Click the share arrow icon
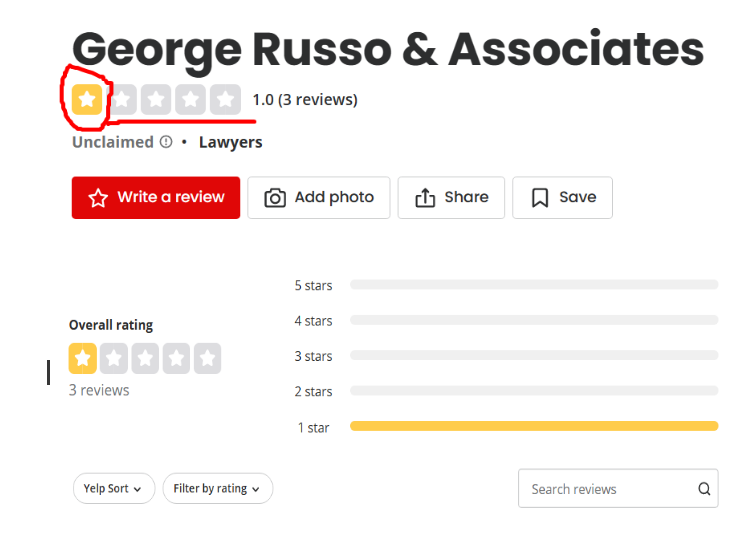The image size is (736, 548). tap(425, 197)
